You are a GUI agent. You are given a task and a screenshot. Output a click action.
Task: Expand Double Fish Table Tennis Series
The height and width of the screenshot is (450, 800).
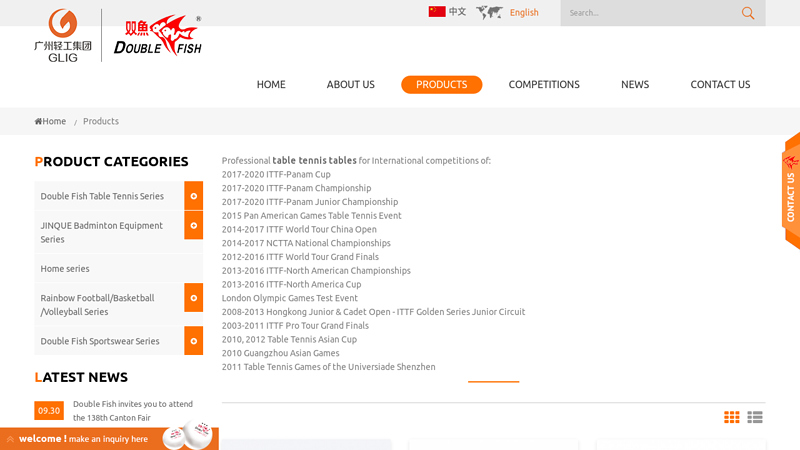[193, 196]
